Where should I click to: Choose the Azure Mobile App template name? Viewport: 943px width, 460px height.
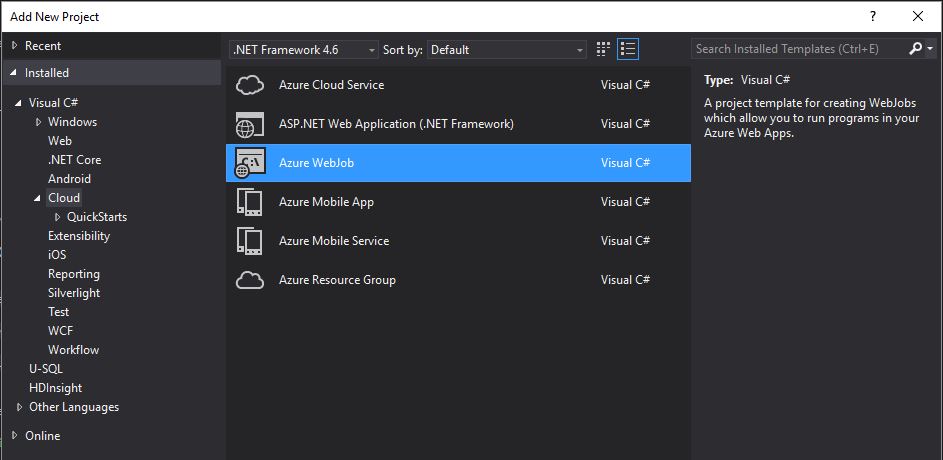coord(327,202)
